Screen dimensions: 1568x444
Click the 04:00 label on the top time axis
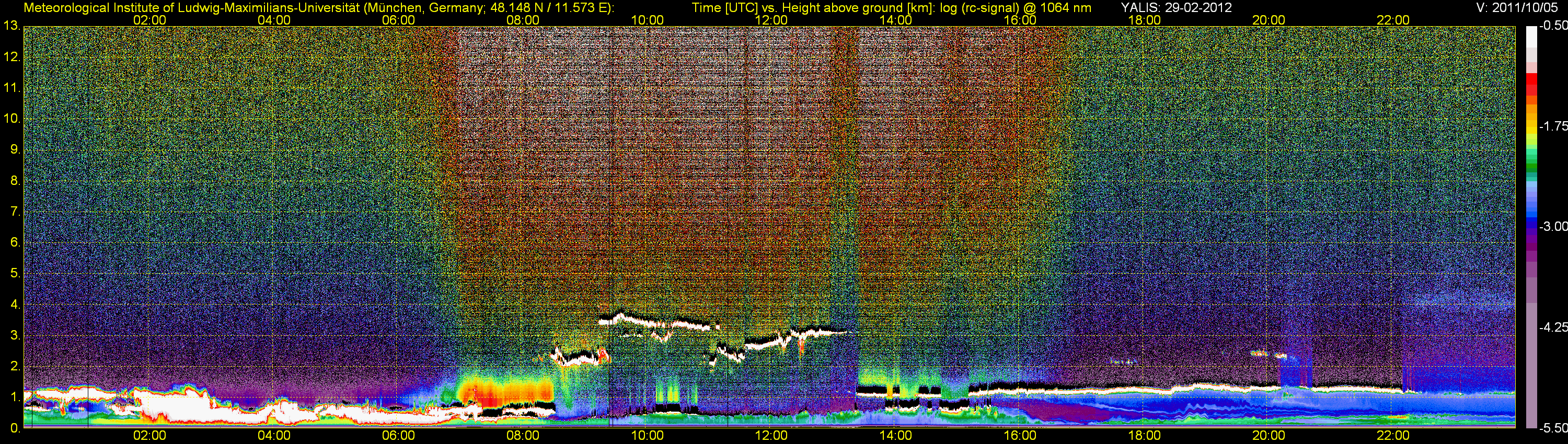click(274, 20)
